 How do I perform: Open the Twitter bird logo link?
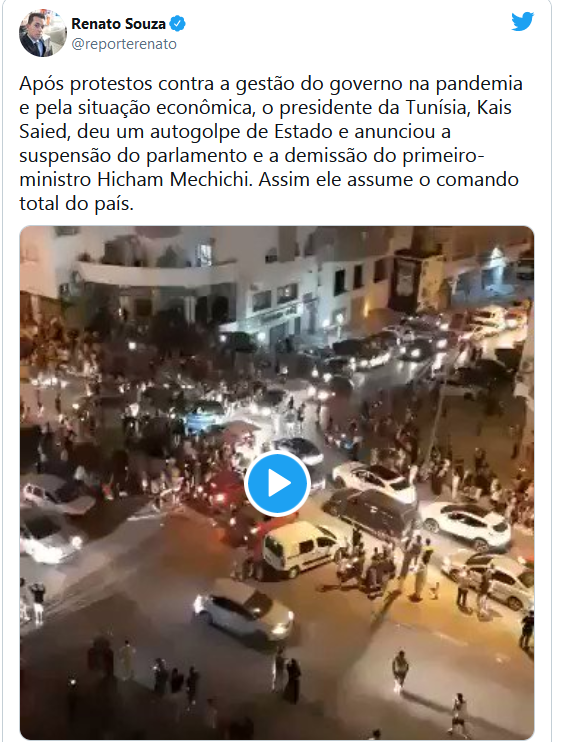(522, 22)
